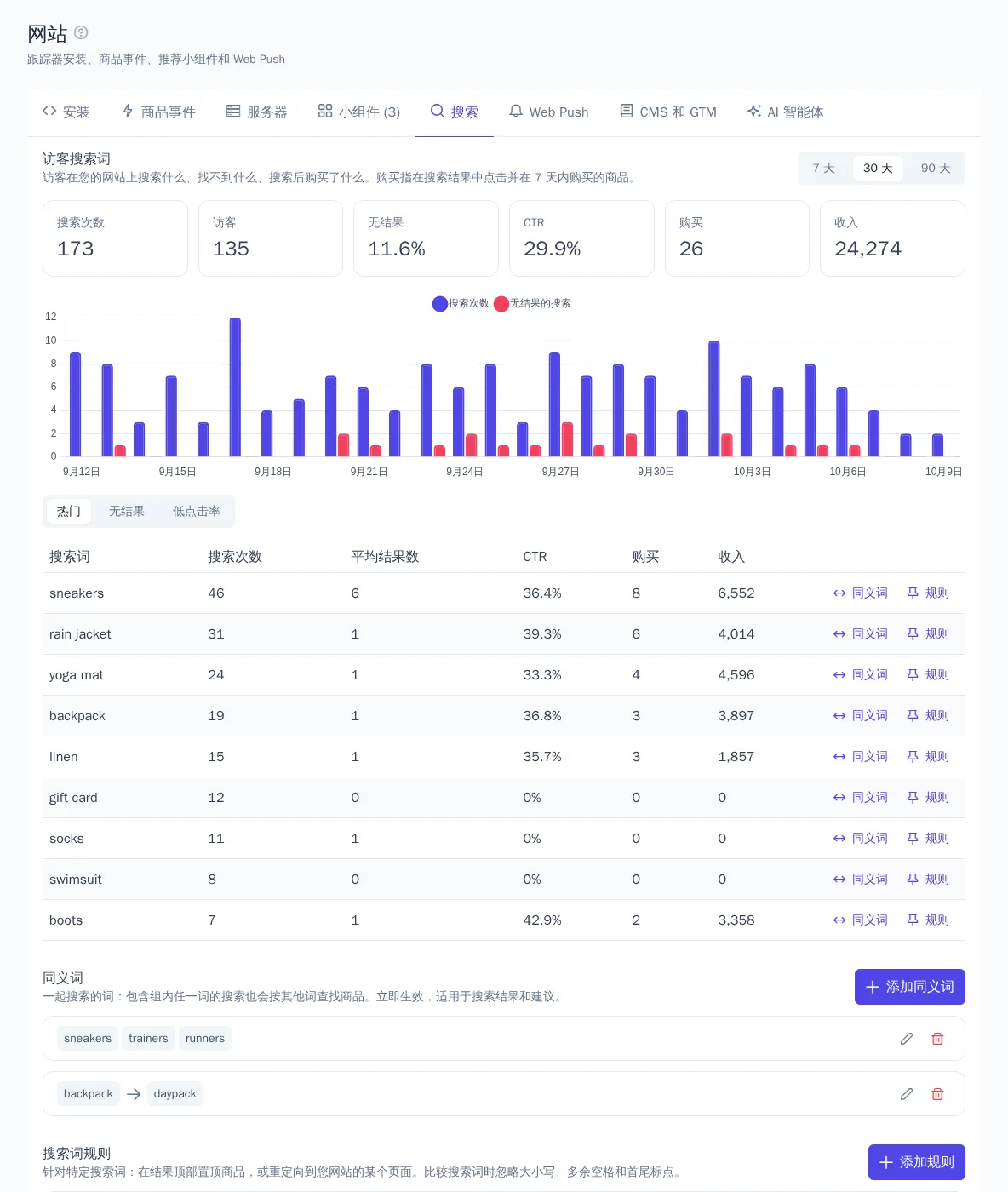
Task: Create a rule for socks
Action: coord(928,839)
